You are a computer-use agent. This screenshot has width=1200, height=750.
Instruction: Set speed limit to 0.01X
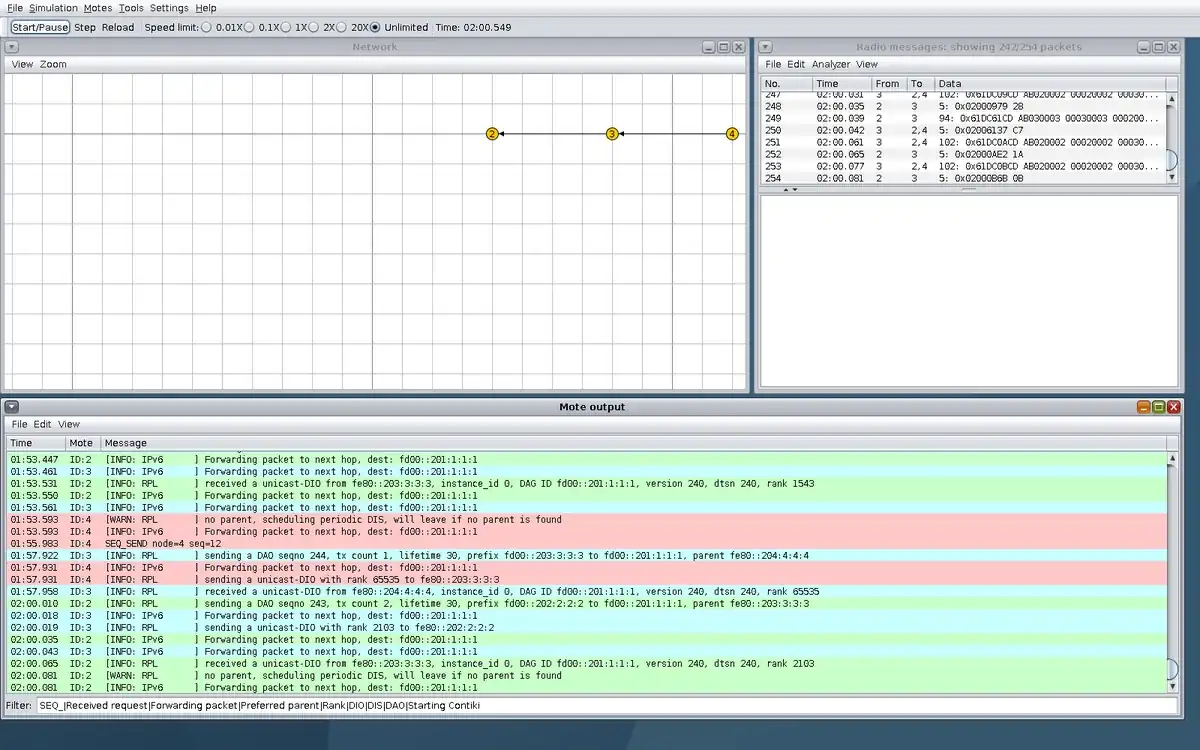pos(206,27)
